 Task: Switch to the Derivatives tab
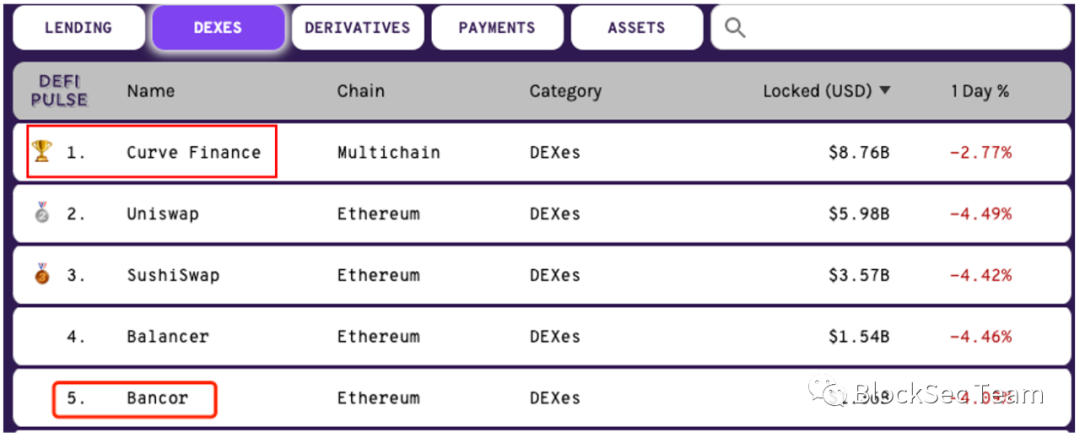357,28
